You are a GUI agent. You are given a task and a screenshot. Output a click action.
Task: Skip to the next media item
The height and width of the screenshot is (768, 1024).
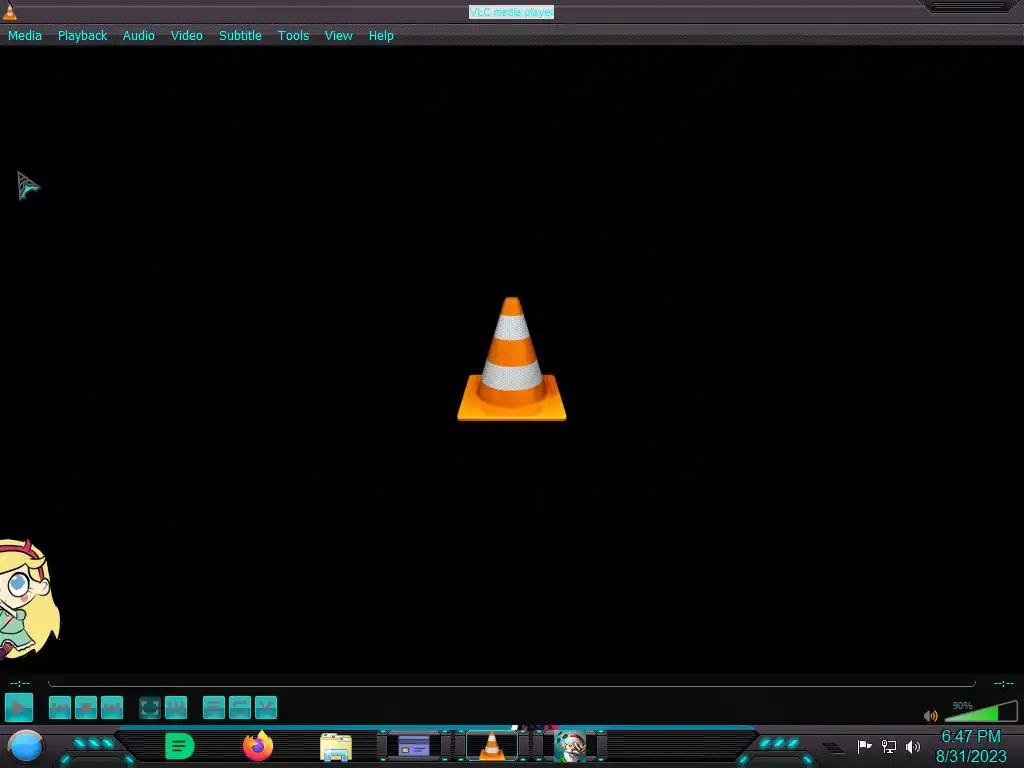[112, 708]
